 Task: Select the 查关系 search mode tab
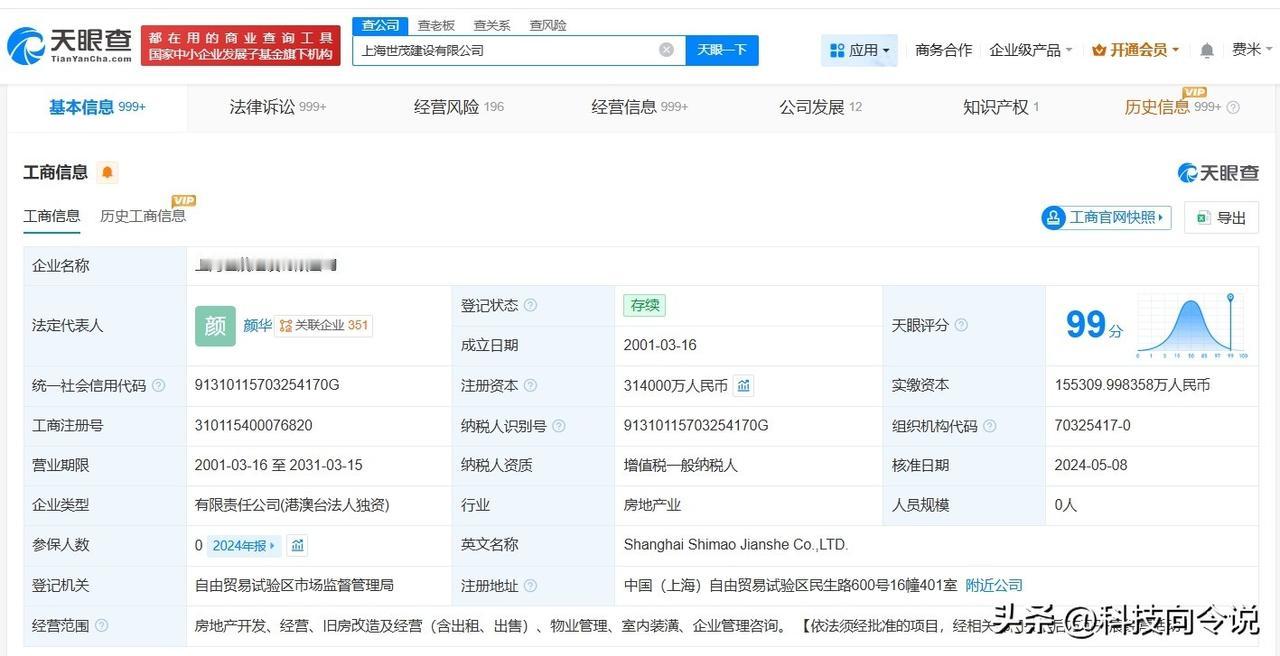click(492, 25)
